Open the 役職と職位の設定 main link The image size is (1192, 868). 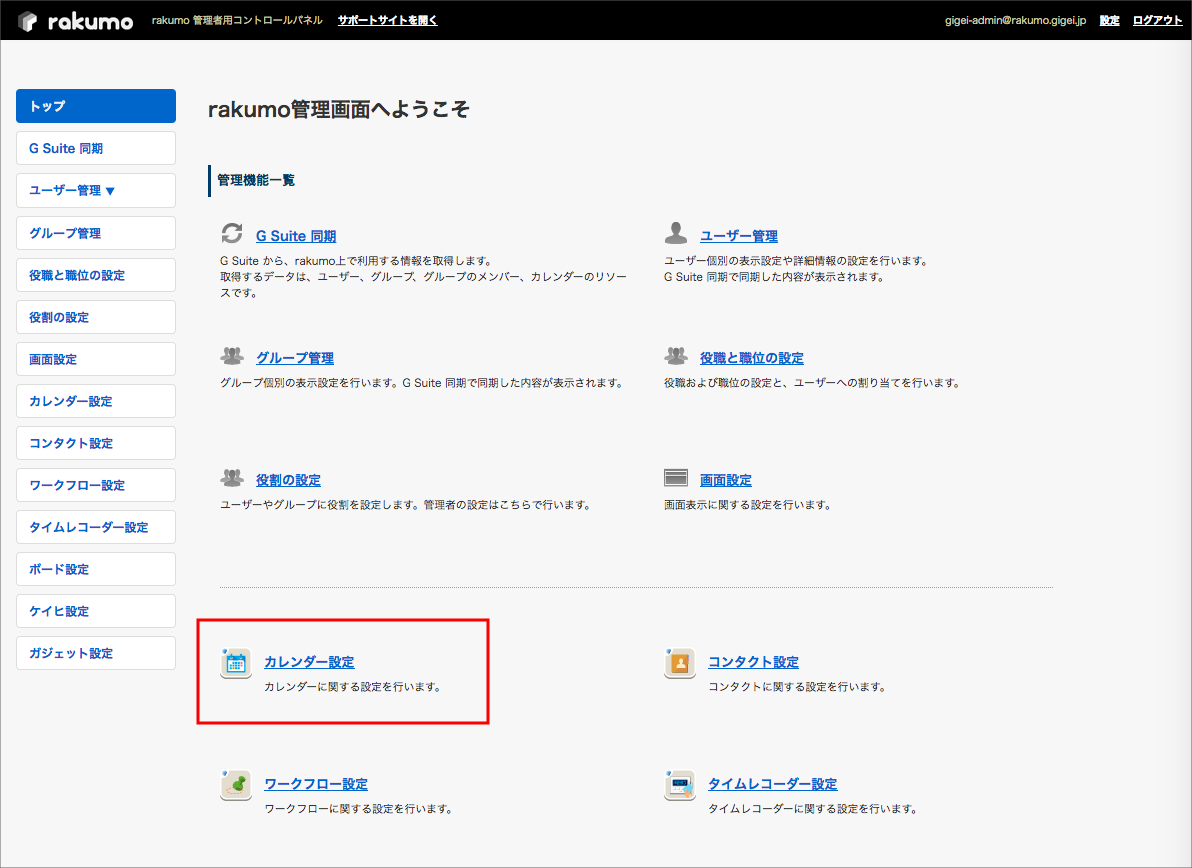(x=752, y=358)
